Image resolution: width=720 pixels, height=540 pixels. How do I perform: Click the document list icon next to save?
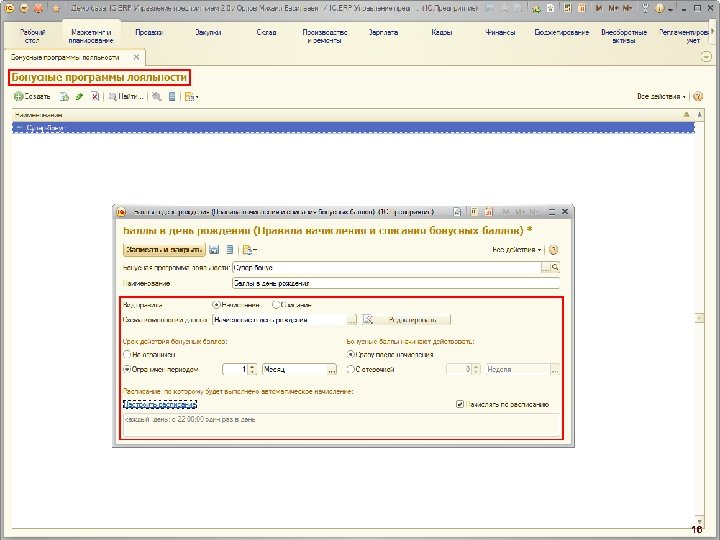[x=230, y=249]
